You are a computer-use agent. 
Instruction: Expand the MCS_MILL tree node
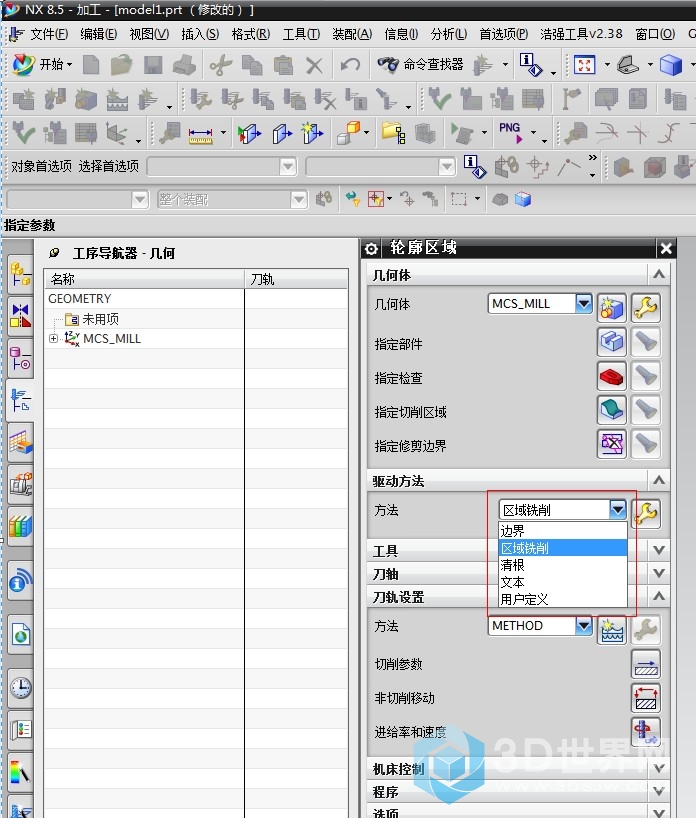point(53,339)
